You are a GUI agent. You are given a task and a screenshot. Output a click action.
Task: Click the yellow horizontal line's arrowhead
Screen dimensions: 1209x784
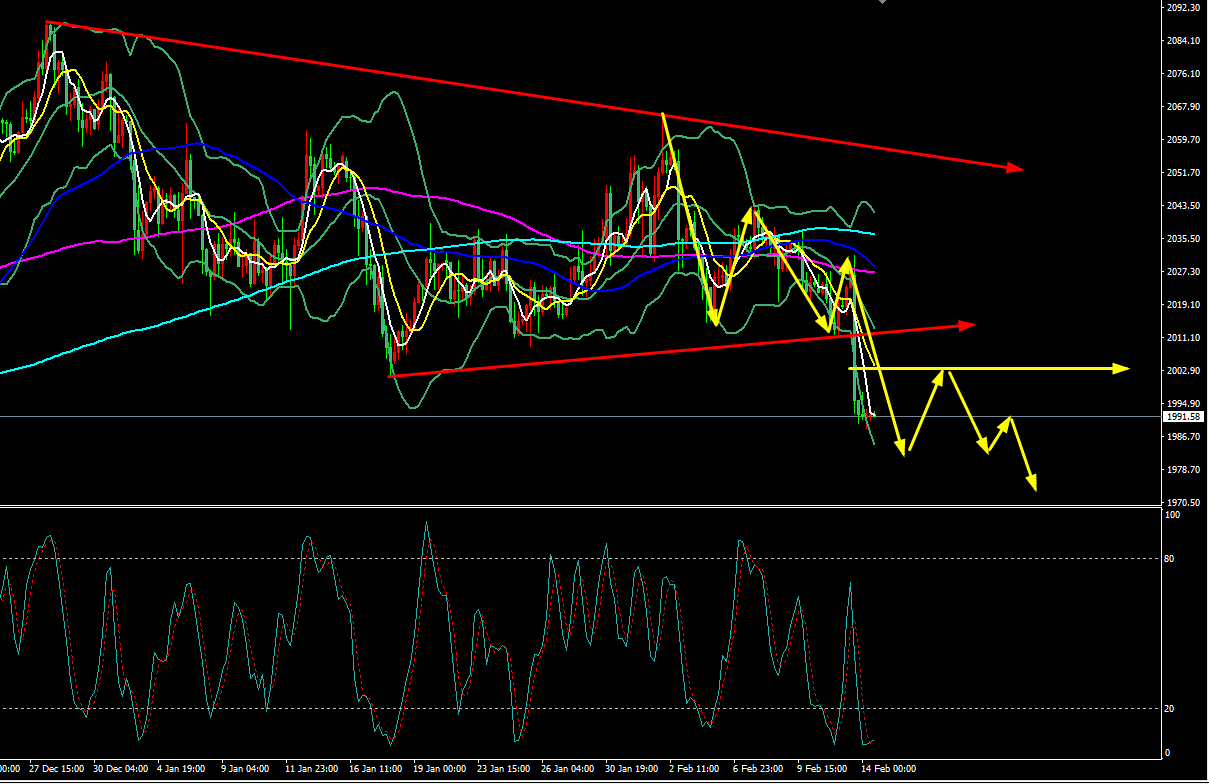click(x=1122, y=369)
